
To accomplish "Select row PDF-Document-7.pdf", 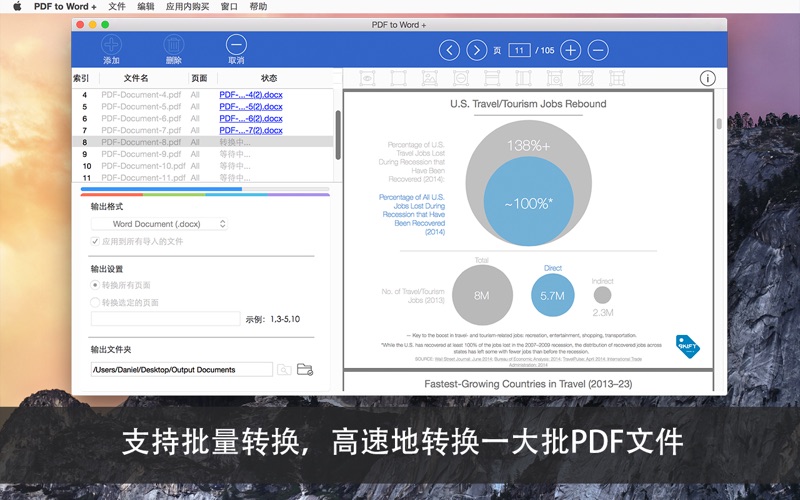I will (x=203, y=130).
